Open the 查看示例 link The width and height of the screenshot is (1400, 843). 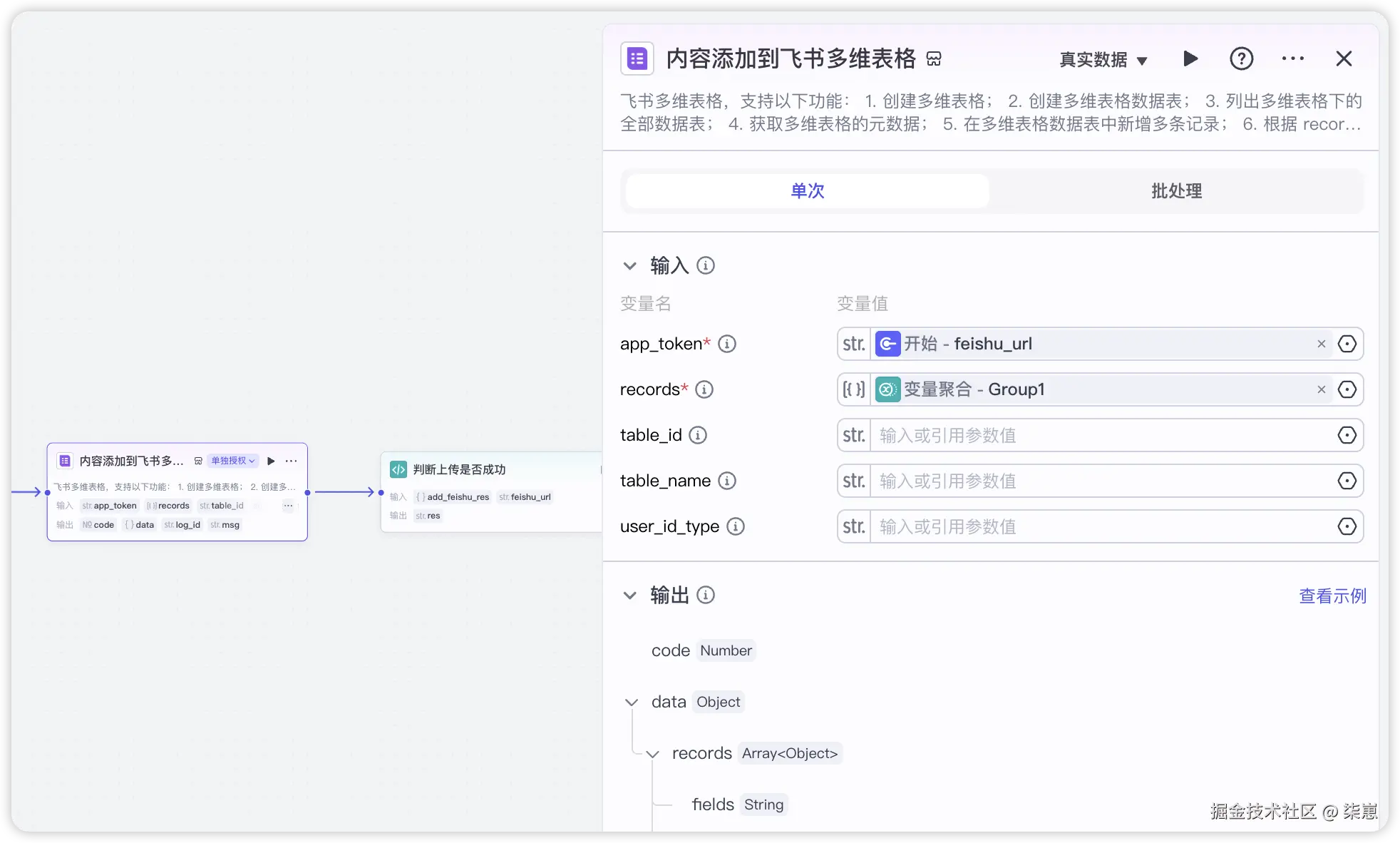pyautogui.click(x=1332, y=596)
